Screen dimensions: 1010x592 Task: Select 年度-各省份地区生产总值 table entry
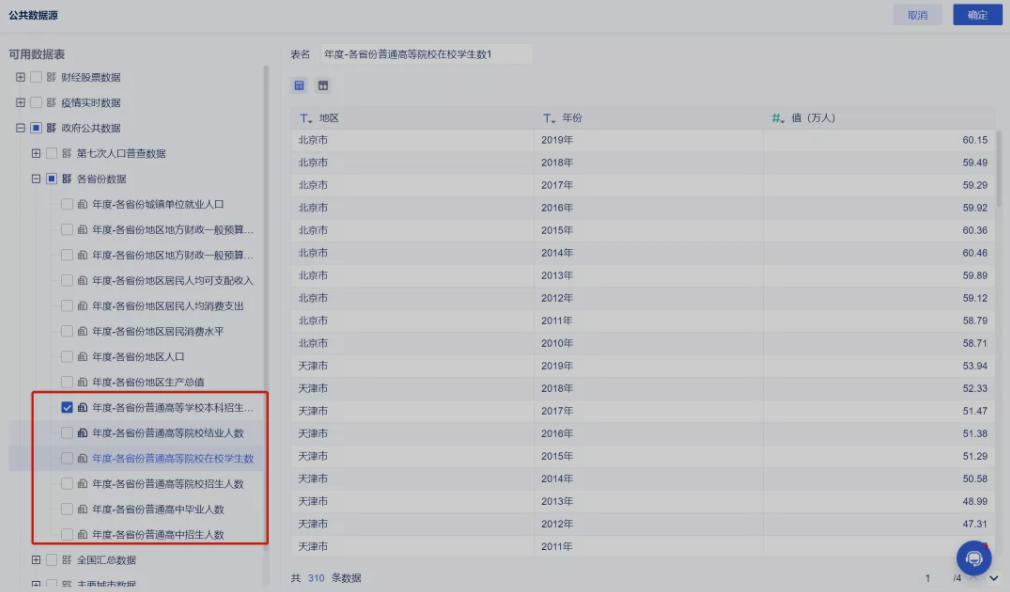click(148, 382)
